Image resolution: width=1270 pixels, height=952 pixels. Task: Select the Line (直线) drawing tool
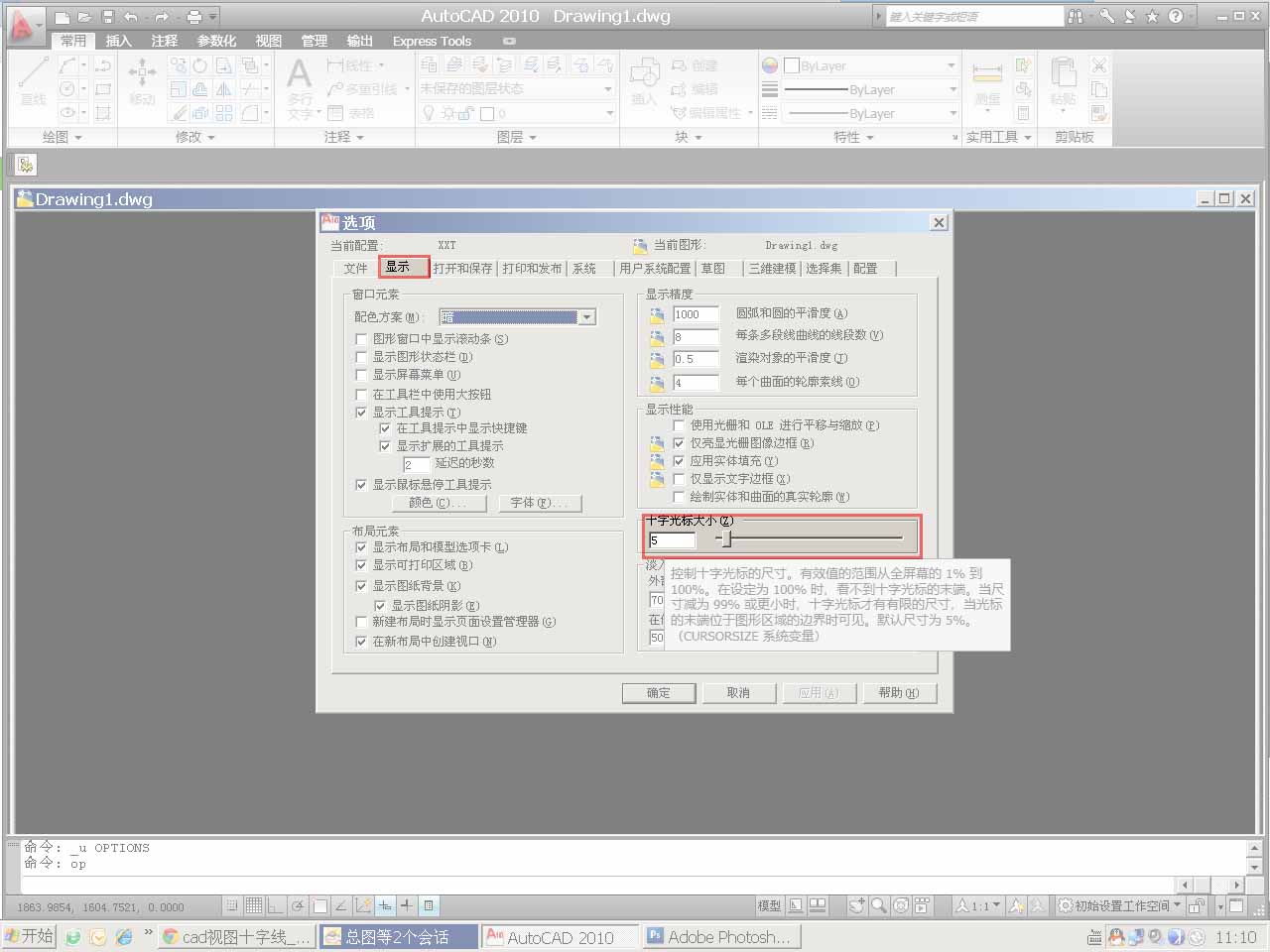point(33,81)
